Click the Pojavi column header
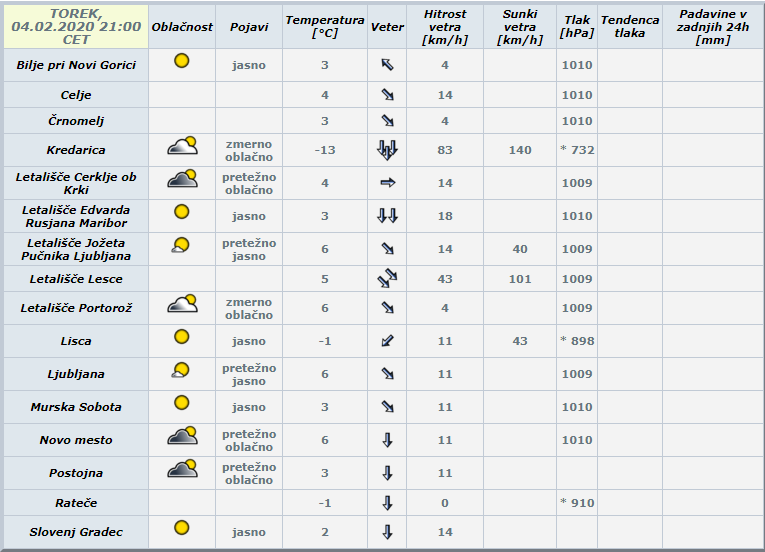 point(249,27)
